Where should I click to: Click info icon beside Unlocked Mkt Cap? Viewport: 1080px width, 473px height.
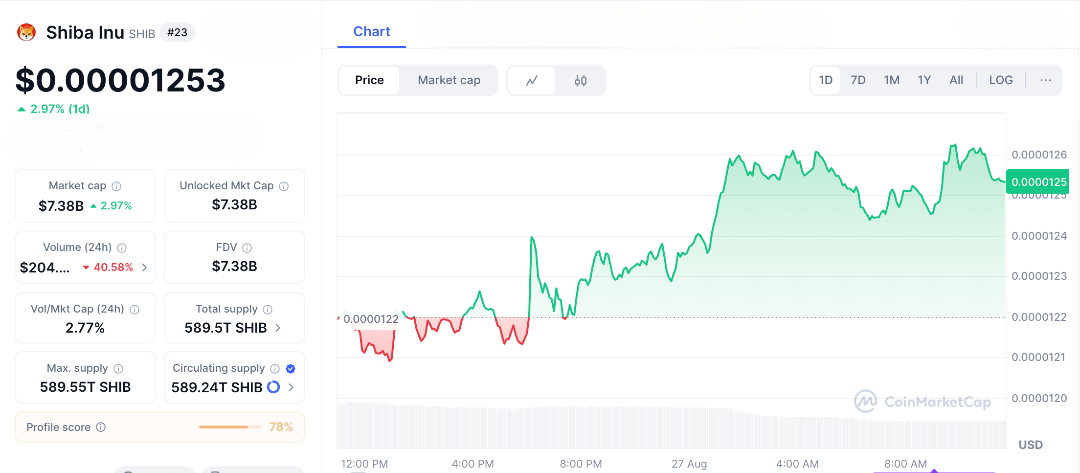click(284, 186)
